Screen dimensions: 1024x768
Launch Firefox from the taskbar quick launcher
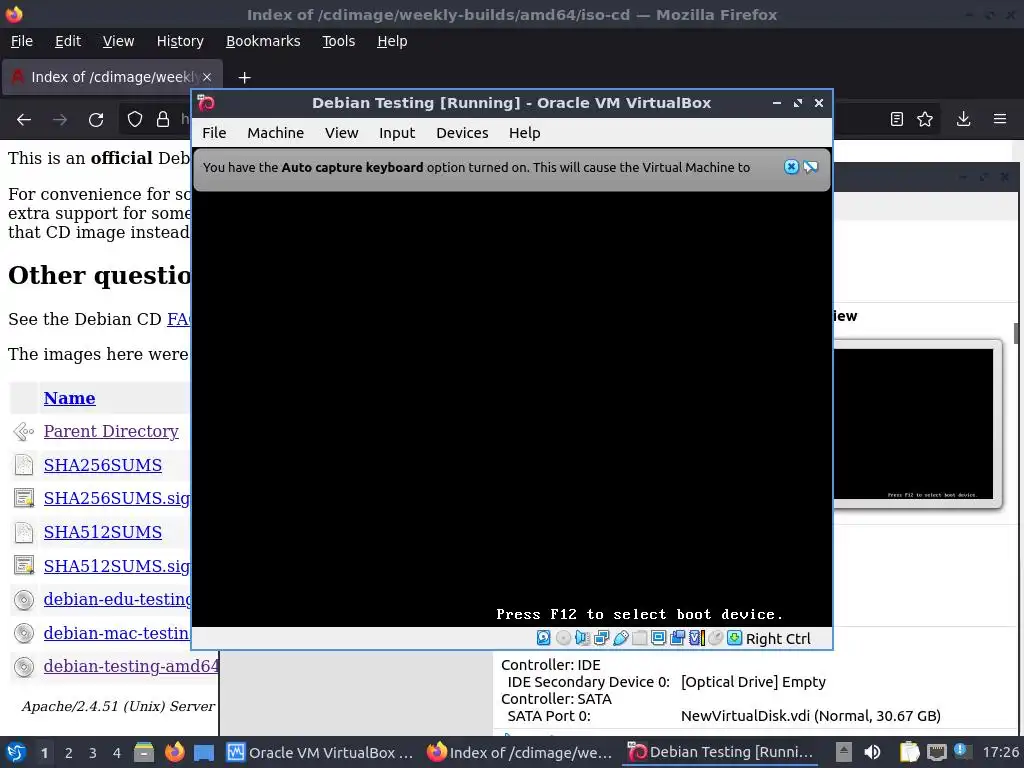click(174, 752)
